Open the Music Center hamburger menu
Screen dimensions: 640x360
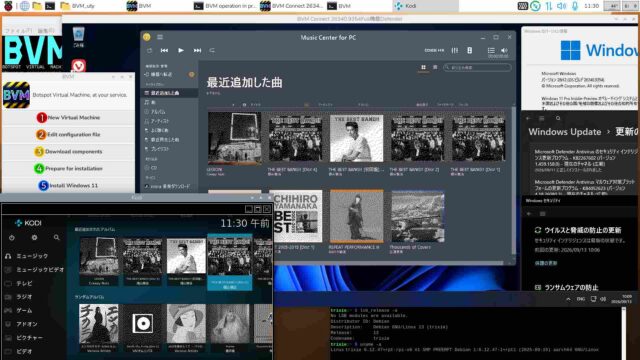pyautogui.click(x=160, y=37)
